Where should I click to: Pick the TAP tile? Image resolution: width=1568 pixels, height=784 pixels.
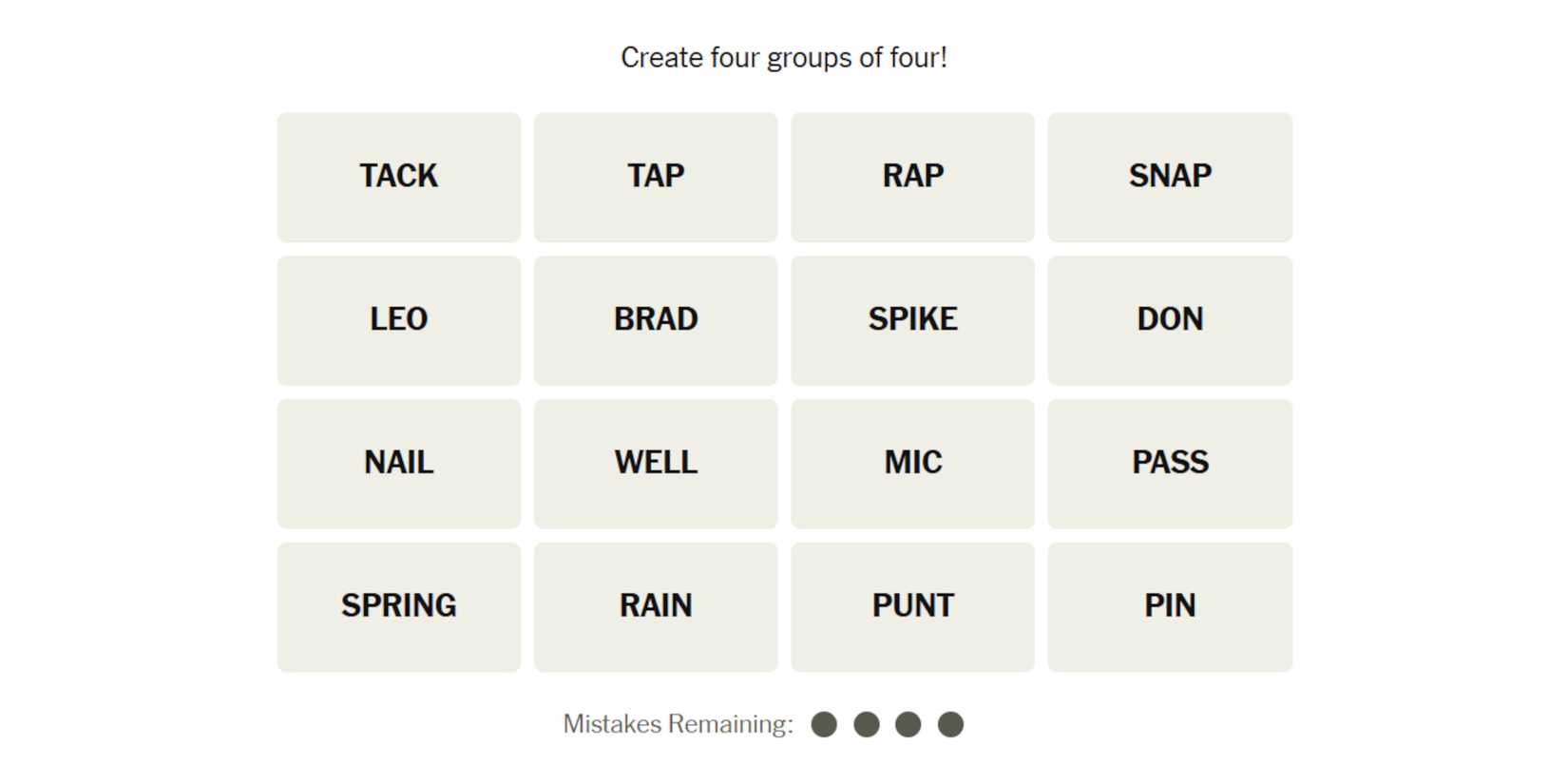point(655,177)
